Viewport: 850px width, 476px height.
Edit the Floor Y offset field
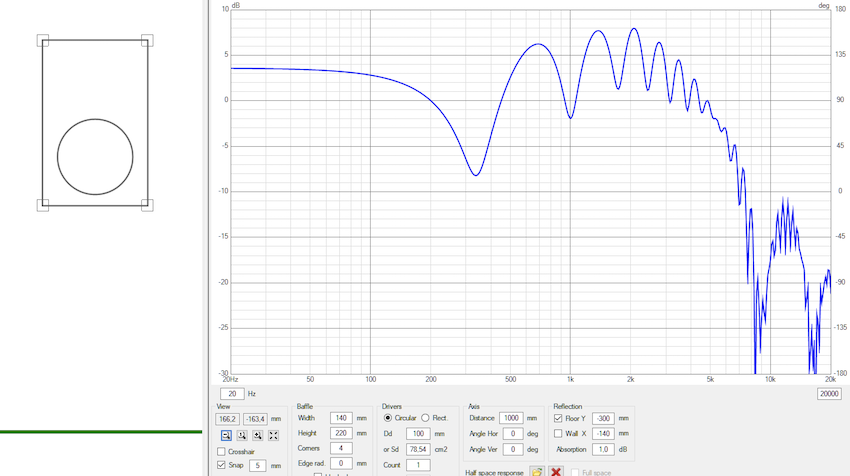[x=603, y=419]
